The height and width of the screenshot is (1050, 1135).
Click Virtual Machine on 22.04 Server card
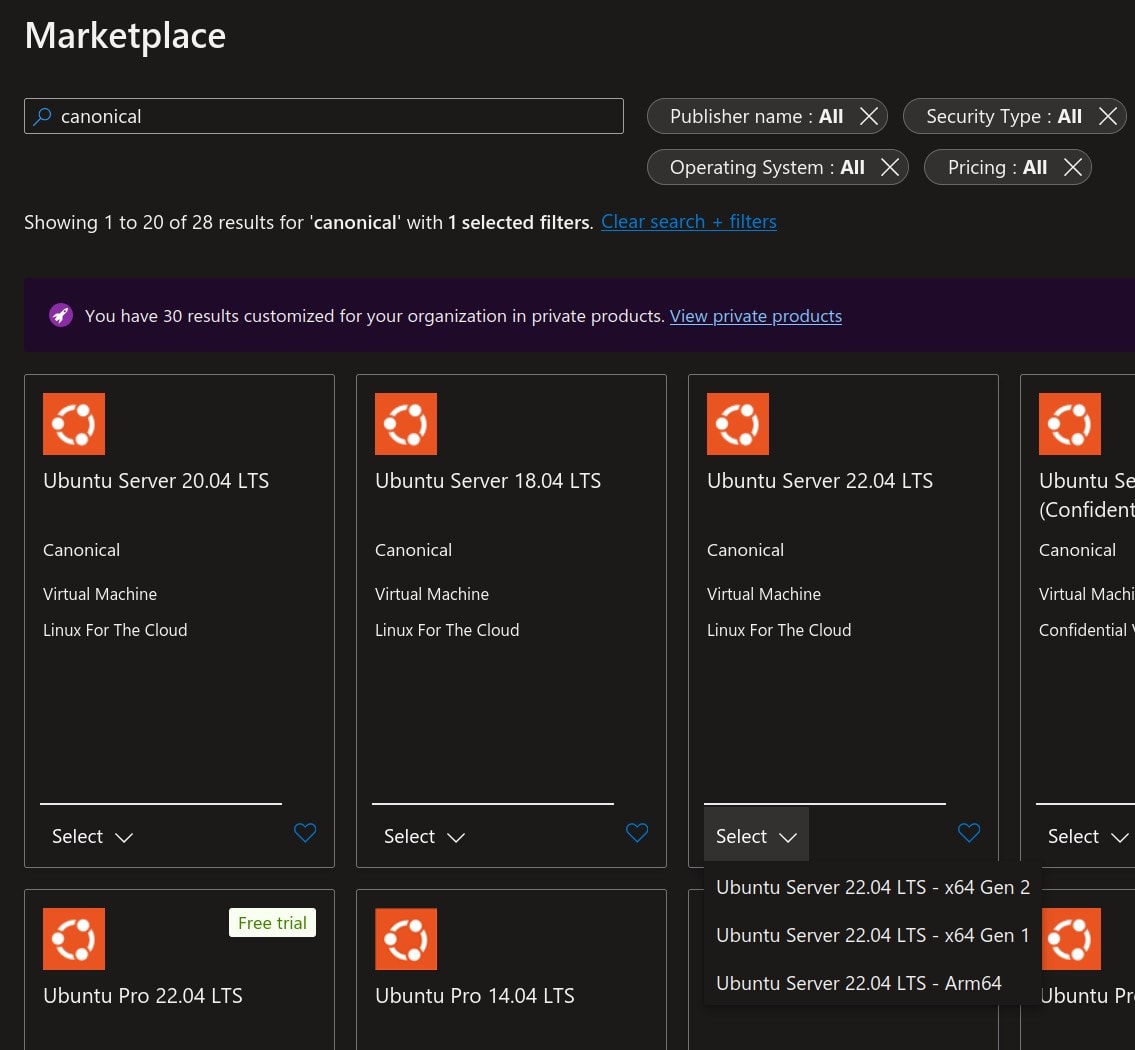(764, 594)
